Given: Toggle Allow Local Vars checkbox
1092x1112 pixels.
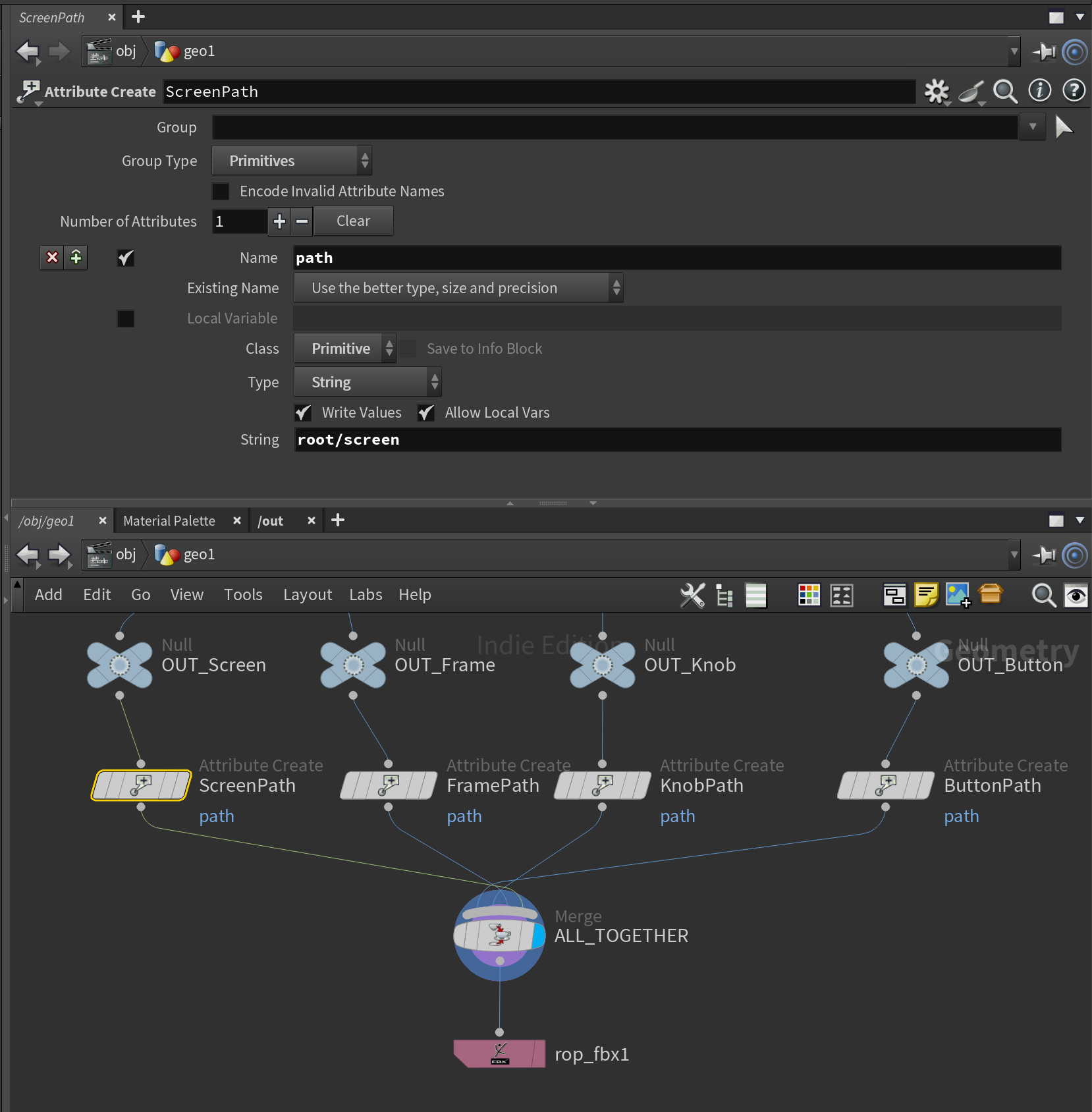Looking at the screenshot, I should [x=426, y=413].
